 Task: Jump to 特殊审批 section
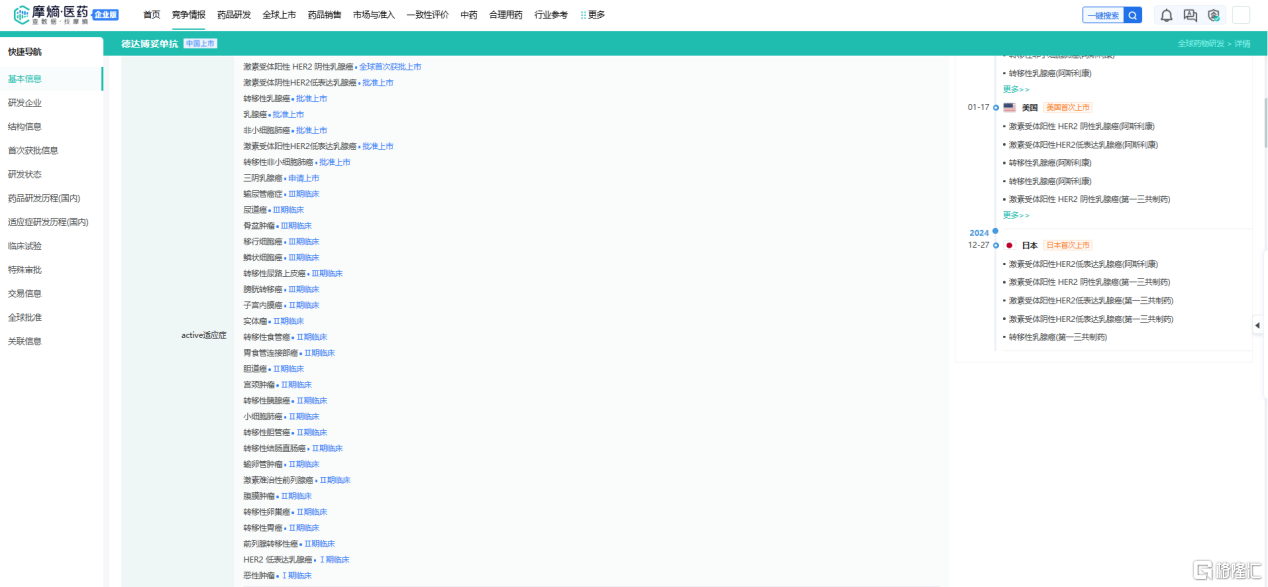pyautogui.click(x=25, y=270)
